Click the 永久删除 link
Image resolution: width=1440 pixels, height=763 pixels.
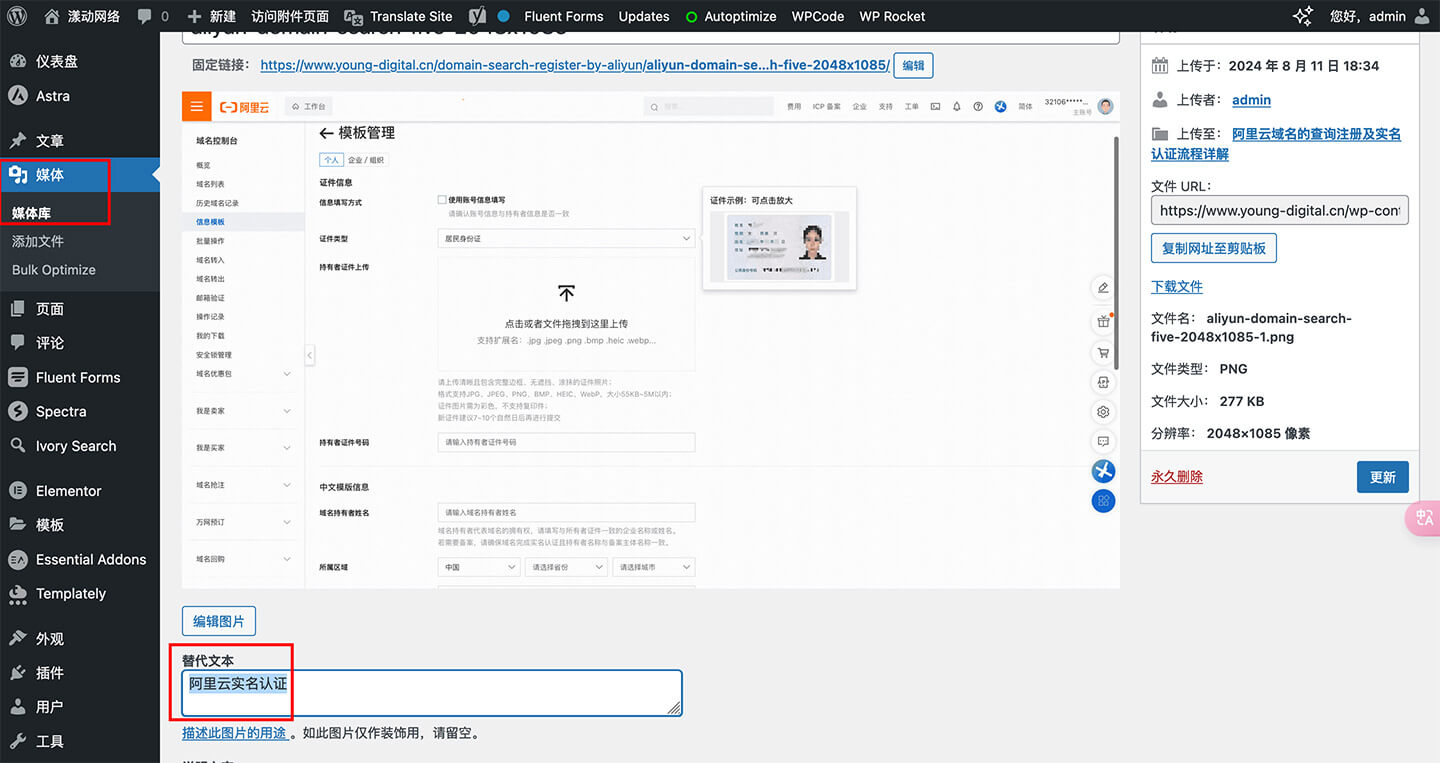1177,477
